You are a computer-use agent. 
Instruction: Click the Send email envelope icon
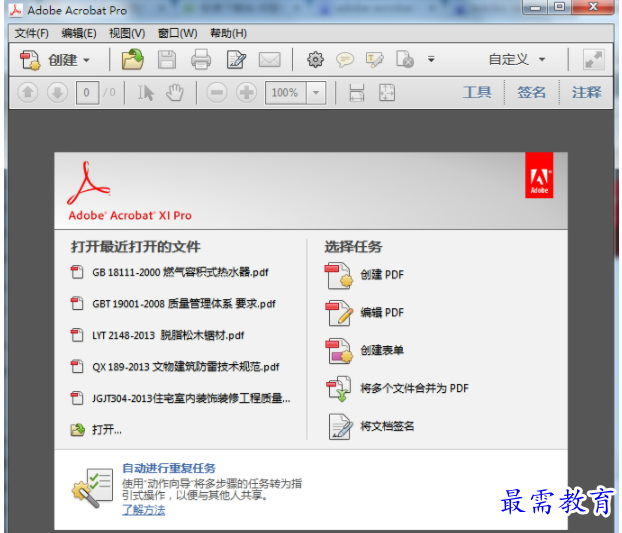tap(270, 60)
